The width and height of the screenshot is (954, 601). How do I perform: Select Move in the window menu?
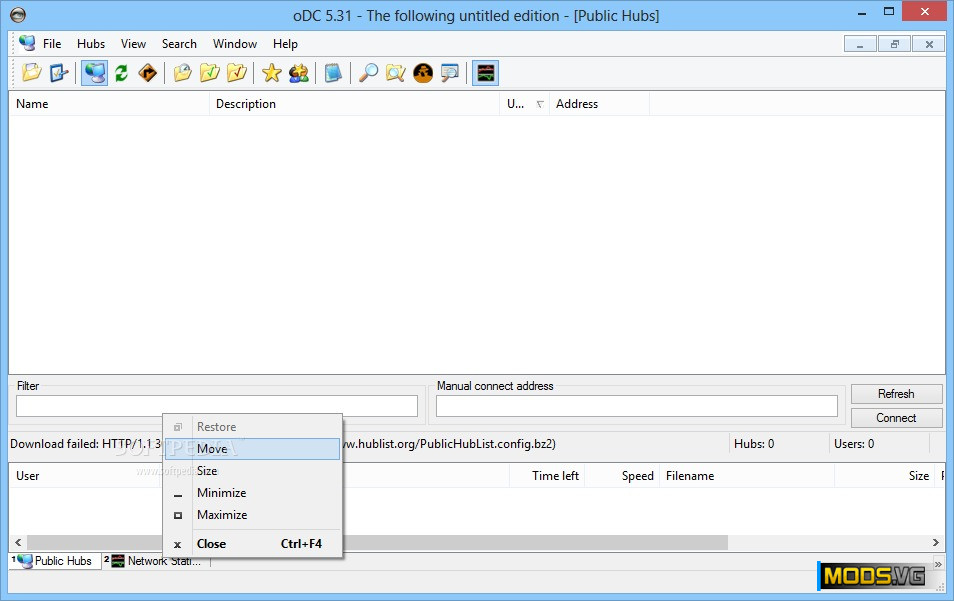point(212,449)
